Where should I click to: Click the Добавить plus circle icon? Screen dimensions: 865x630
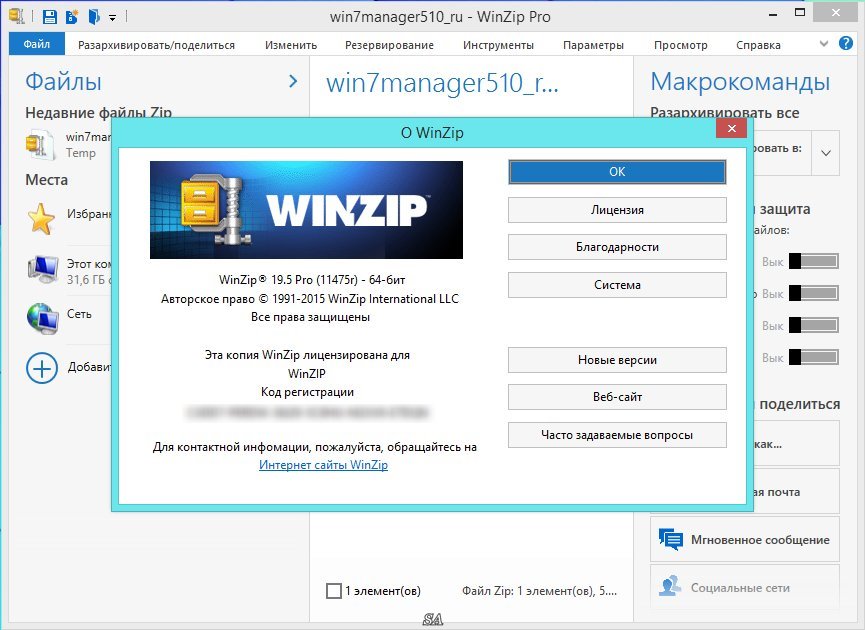click(42, 368)
